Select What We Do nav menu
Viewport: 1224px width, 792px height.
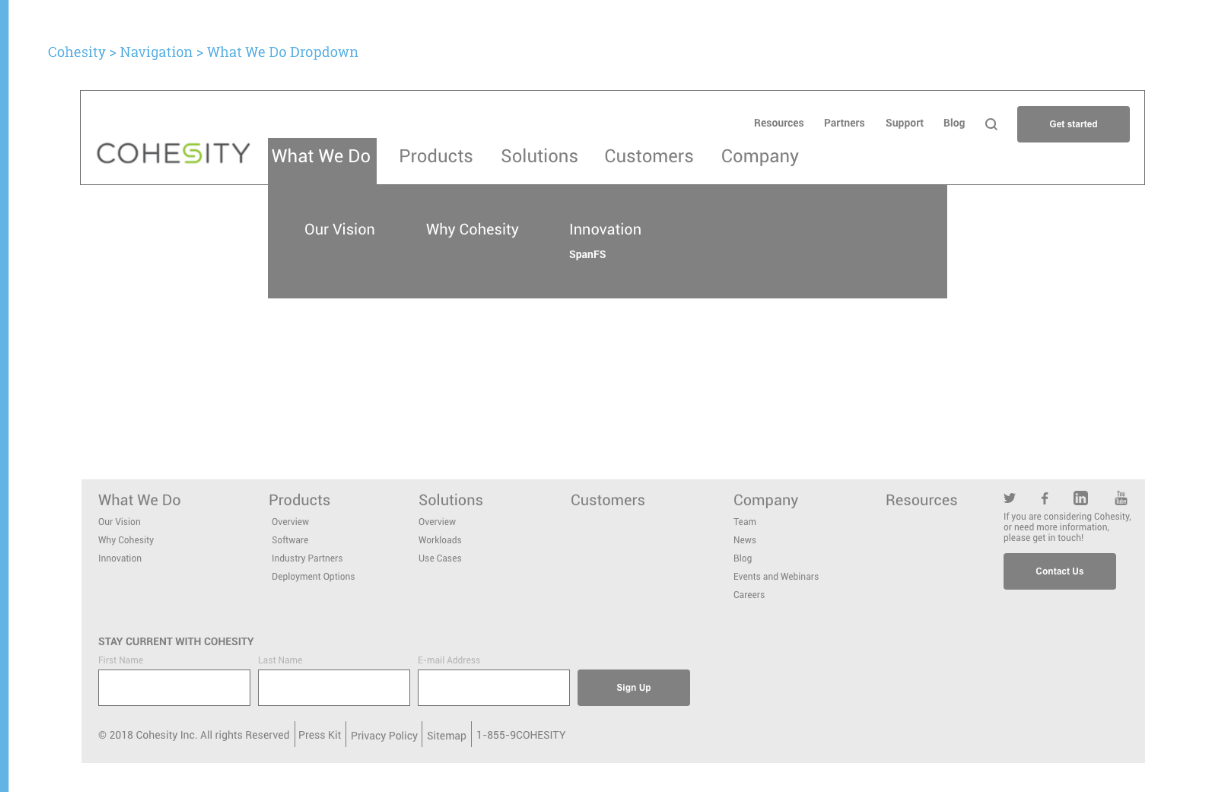coord(322,161)
